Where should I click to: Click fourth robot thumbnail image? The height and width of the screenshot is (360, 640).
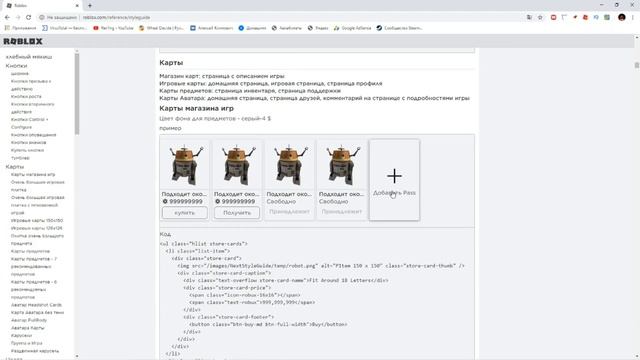tap(342, 165)
